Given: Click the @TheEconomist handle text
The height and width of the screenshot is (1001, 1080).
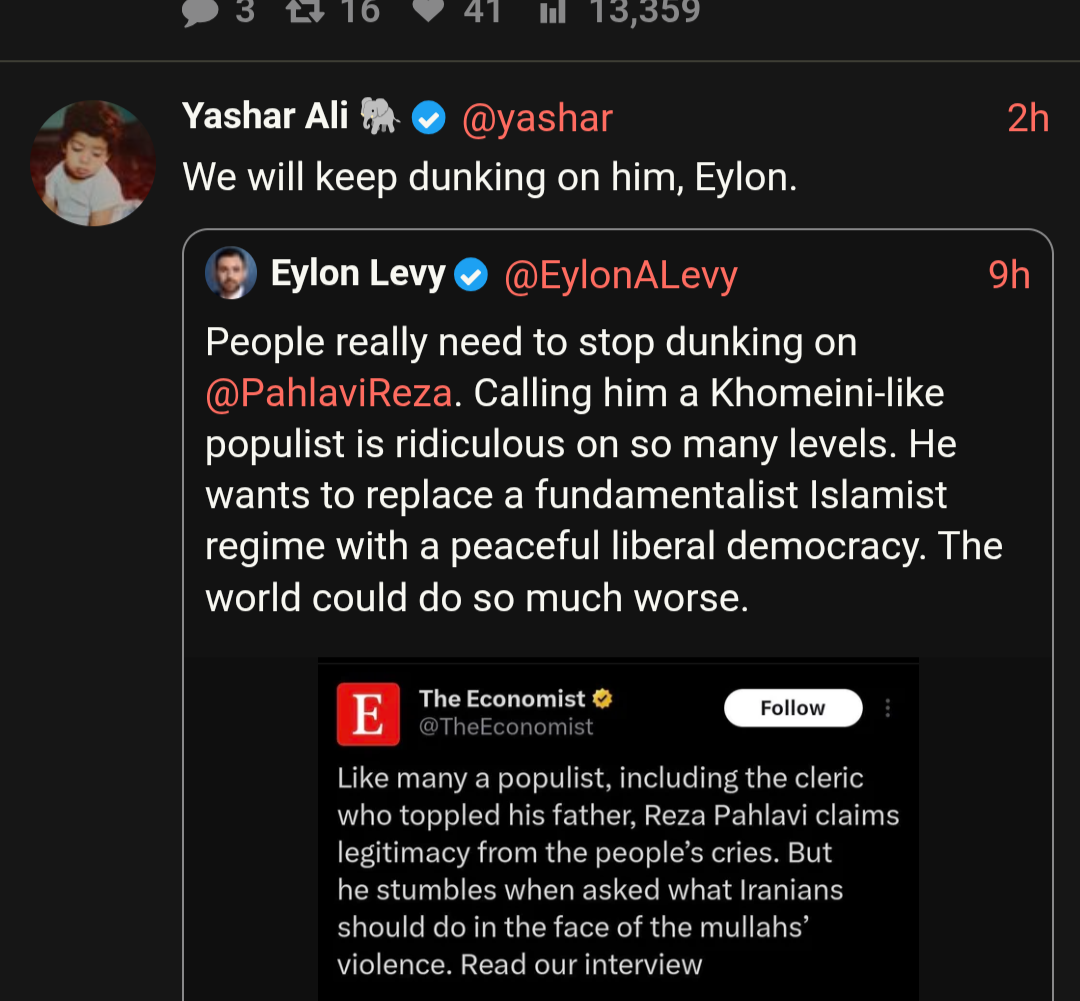Looking at the screenshot, I should pyautogui.click(x=506, y=727).
